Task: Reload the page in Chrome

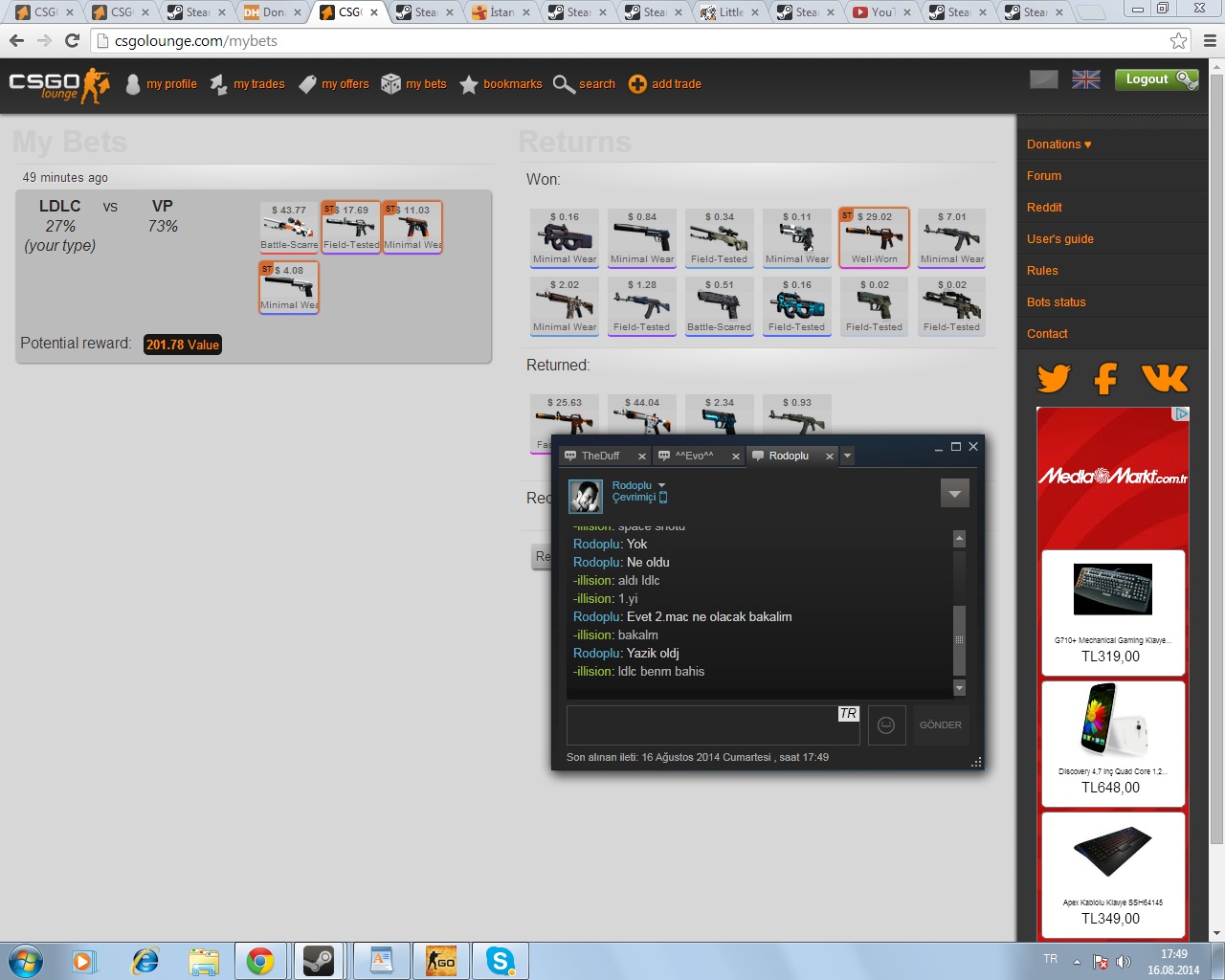Action: click(x=72, y=41)
